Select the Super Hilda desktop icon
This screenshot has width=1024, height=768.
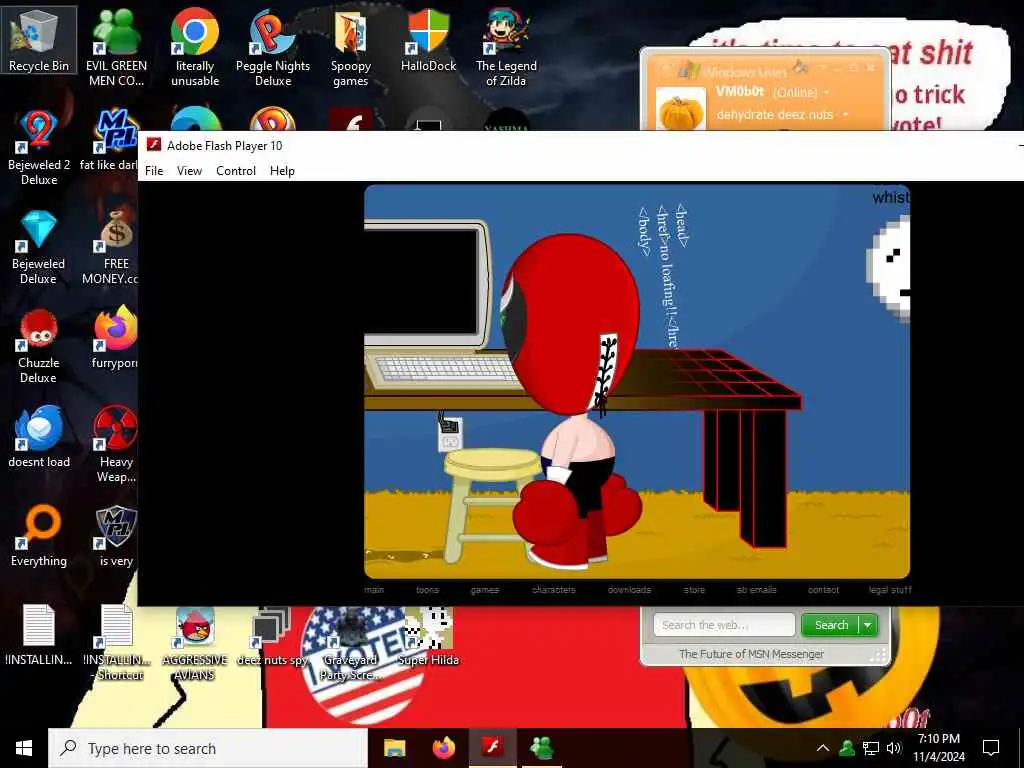(x=428, y=635)
